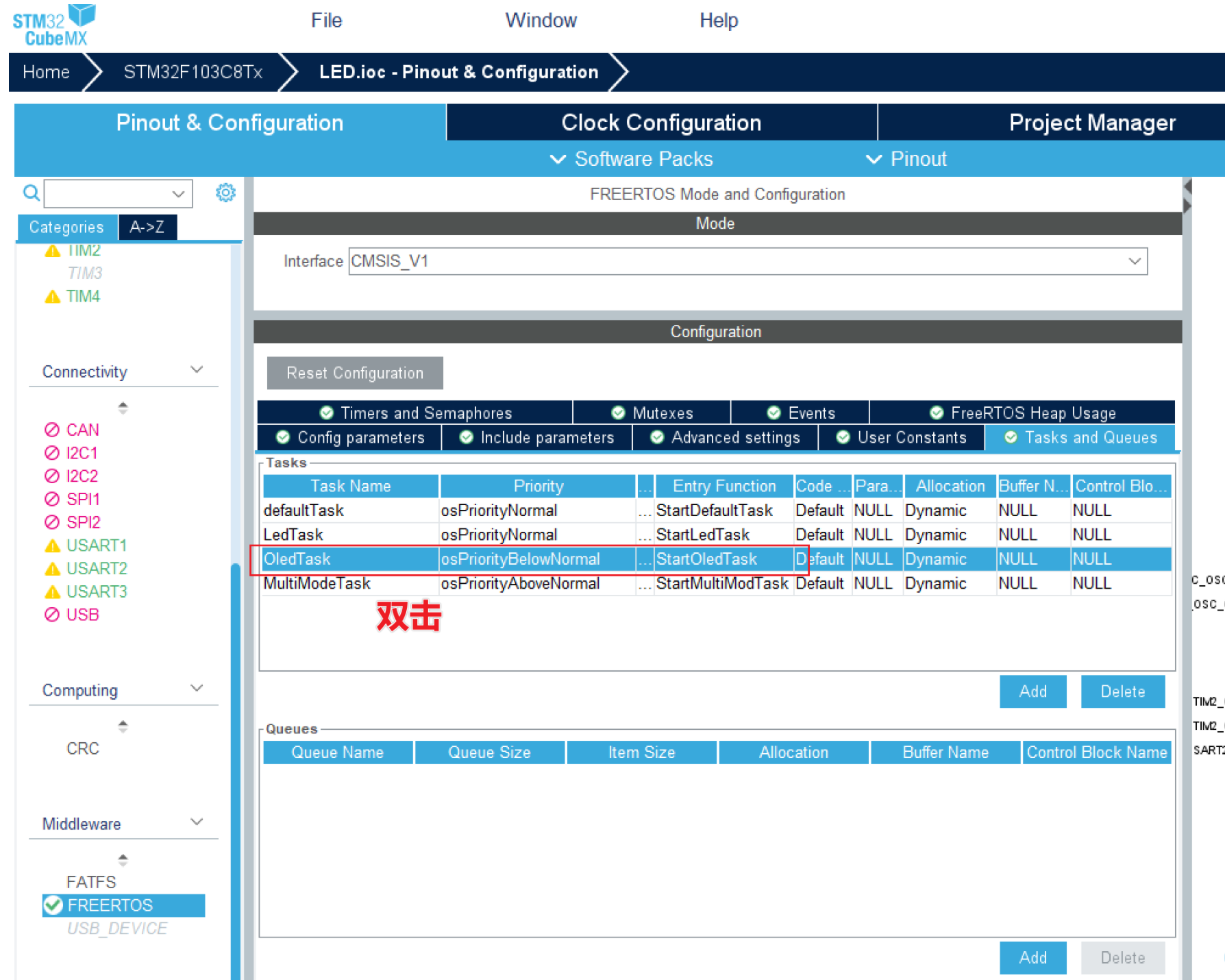1225x980 pixels.
Task: Click the Reset Configuration button
Action: (x=355, y=373)
